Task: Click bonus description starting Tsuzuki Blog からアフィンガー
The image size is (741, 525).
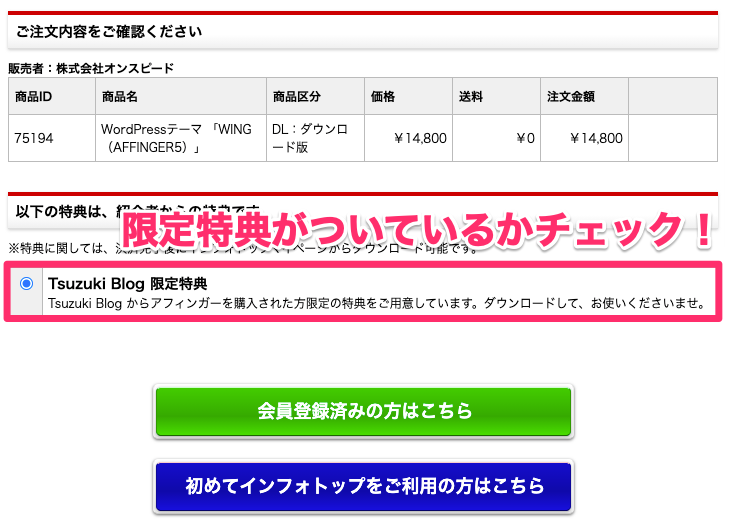Action: (x=377, y=303)
